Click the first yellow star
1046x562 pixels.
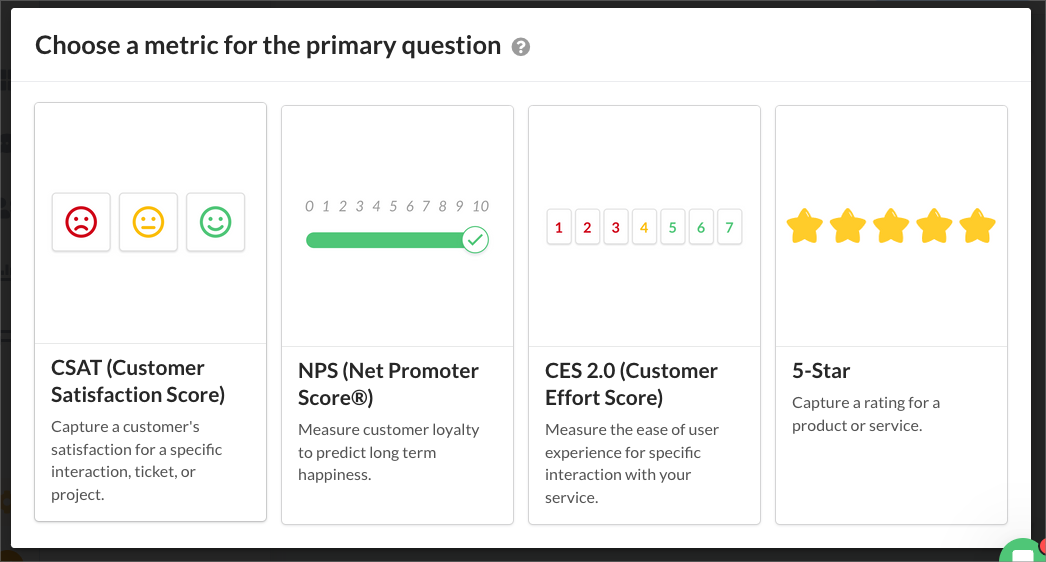tap(805, 226)
